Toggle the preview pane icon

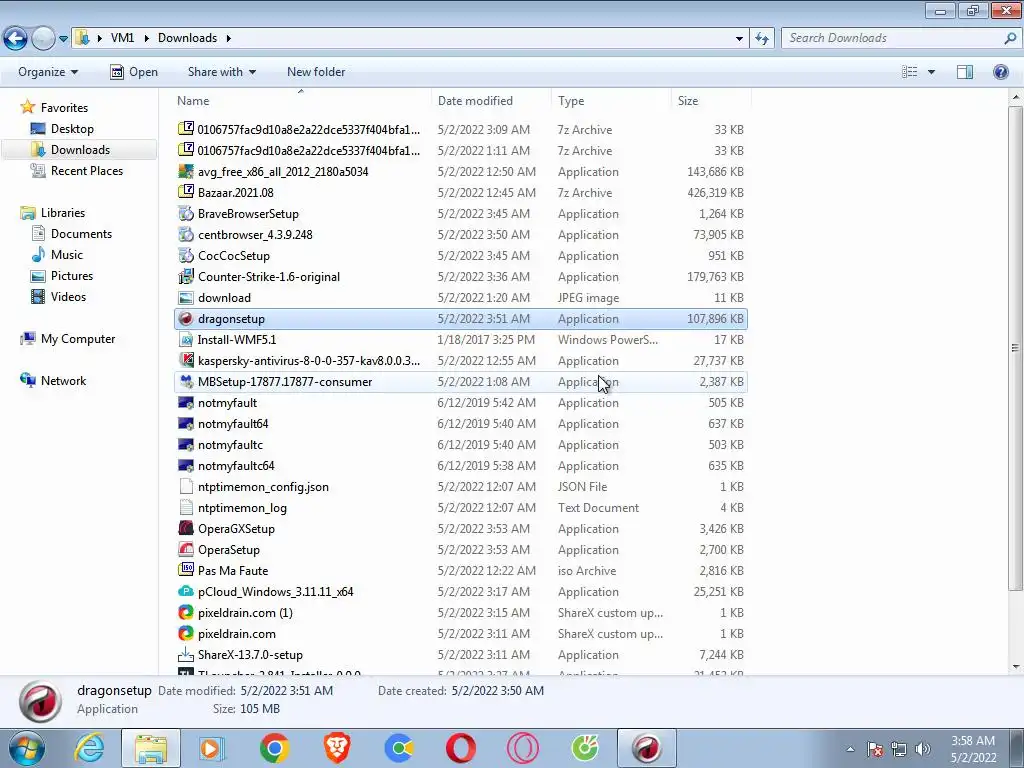click(965, 72)
